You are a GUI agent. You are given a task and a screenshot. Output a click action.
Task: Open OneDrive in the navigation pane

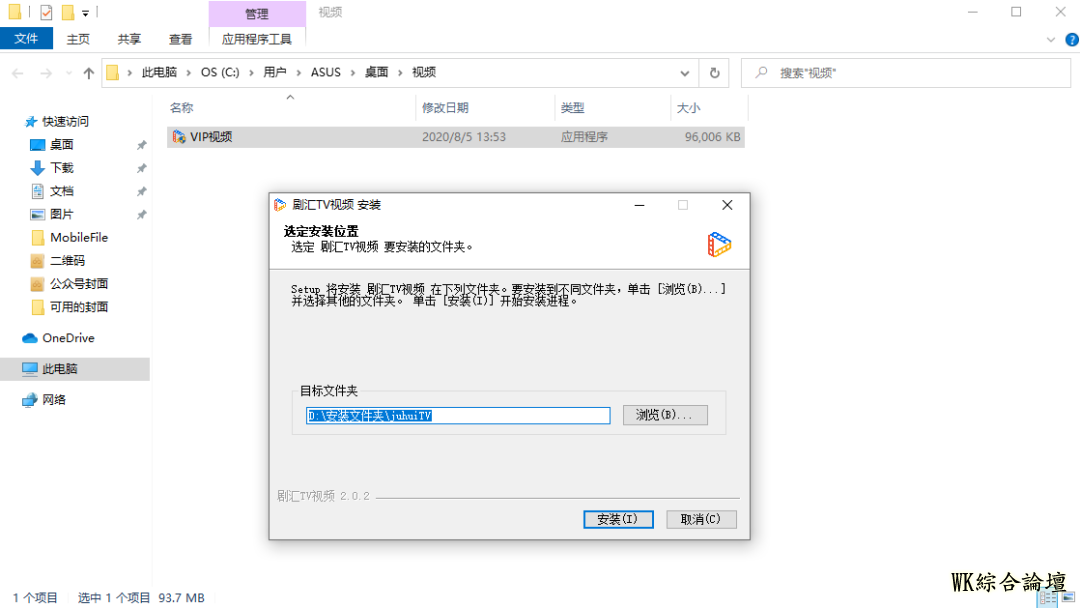[x=68, y=338]
